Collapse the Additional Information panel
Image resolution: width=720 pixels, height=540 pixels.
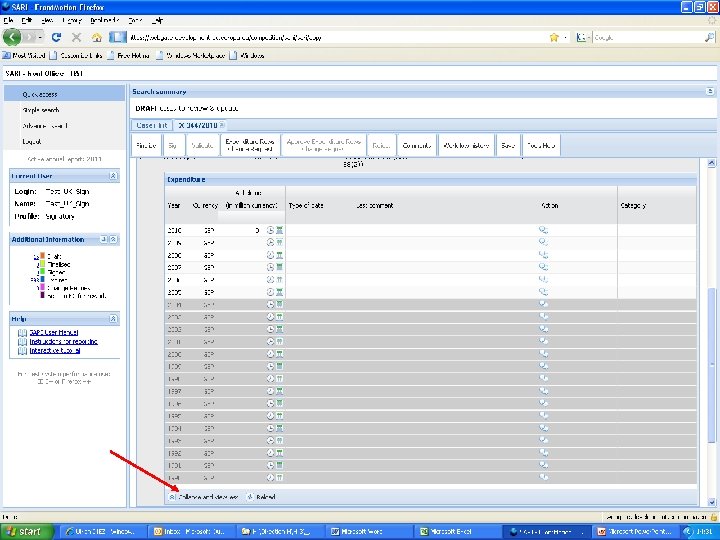tap(113, 240)
